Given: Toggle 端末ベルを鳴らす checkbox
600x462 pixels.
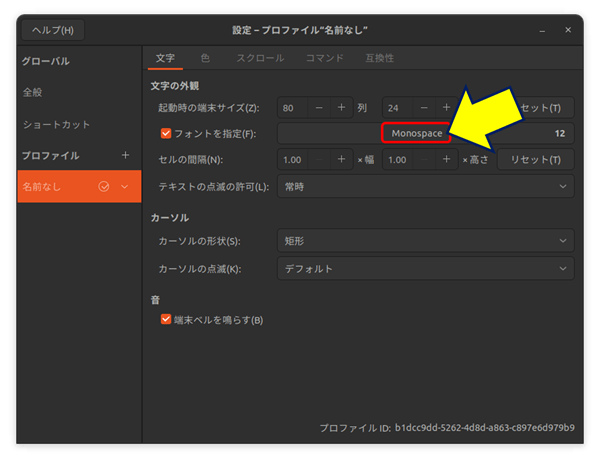Looking at the screenshot, I should click(x=166, y=319).
